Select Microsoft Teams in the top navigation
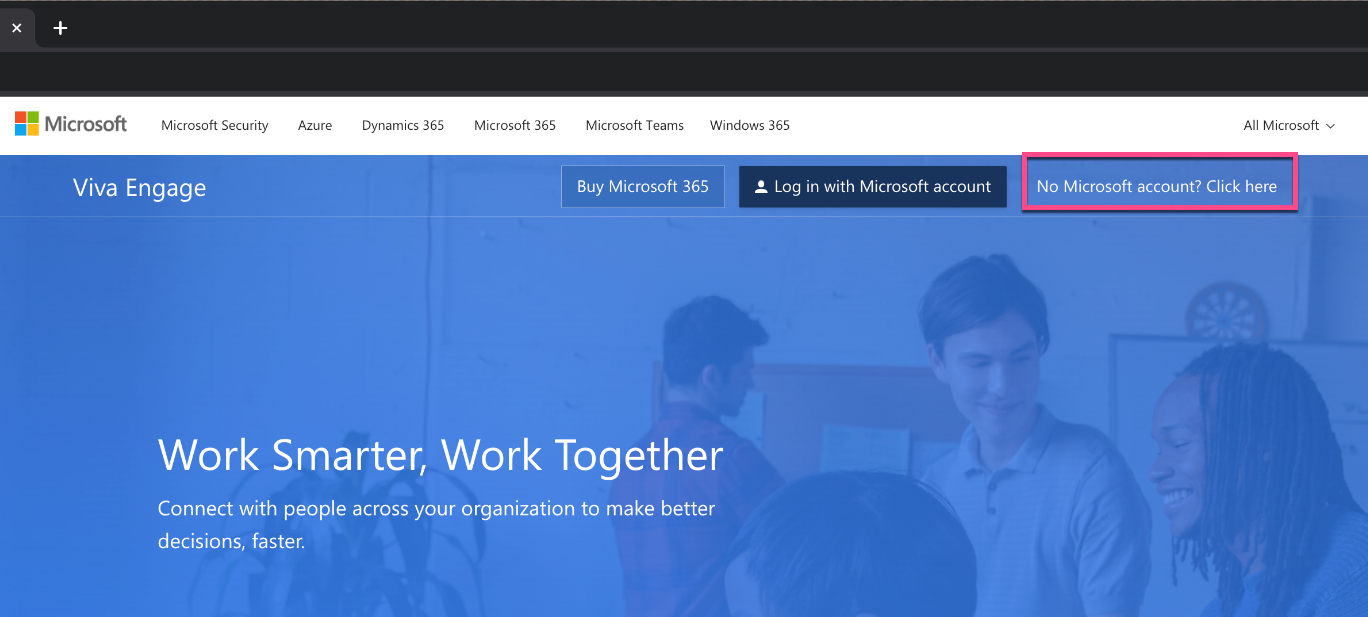Screen dimensions: 1368x617 pyautogui.click(x=634, y=125)
